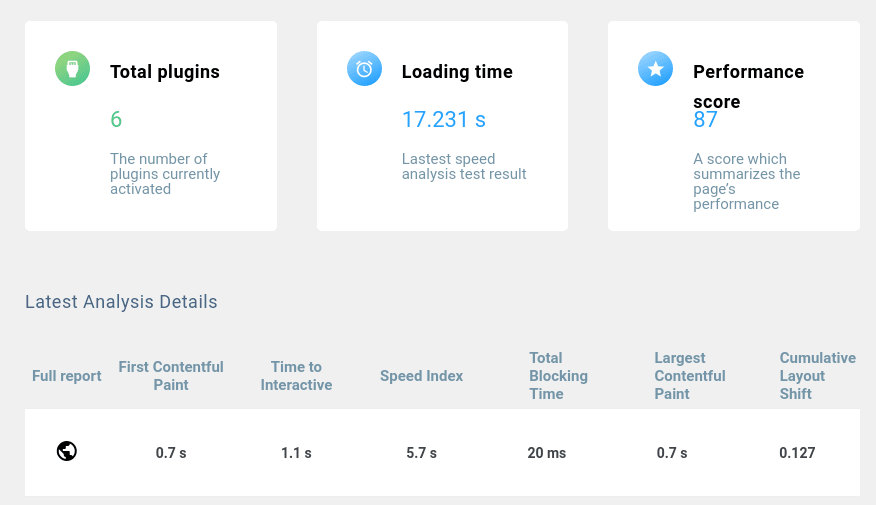
Task: Click the performance score value 87
Action: (705, 120)
